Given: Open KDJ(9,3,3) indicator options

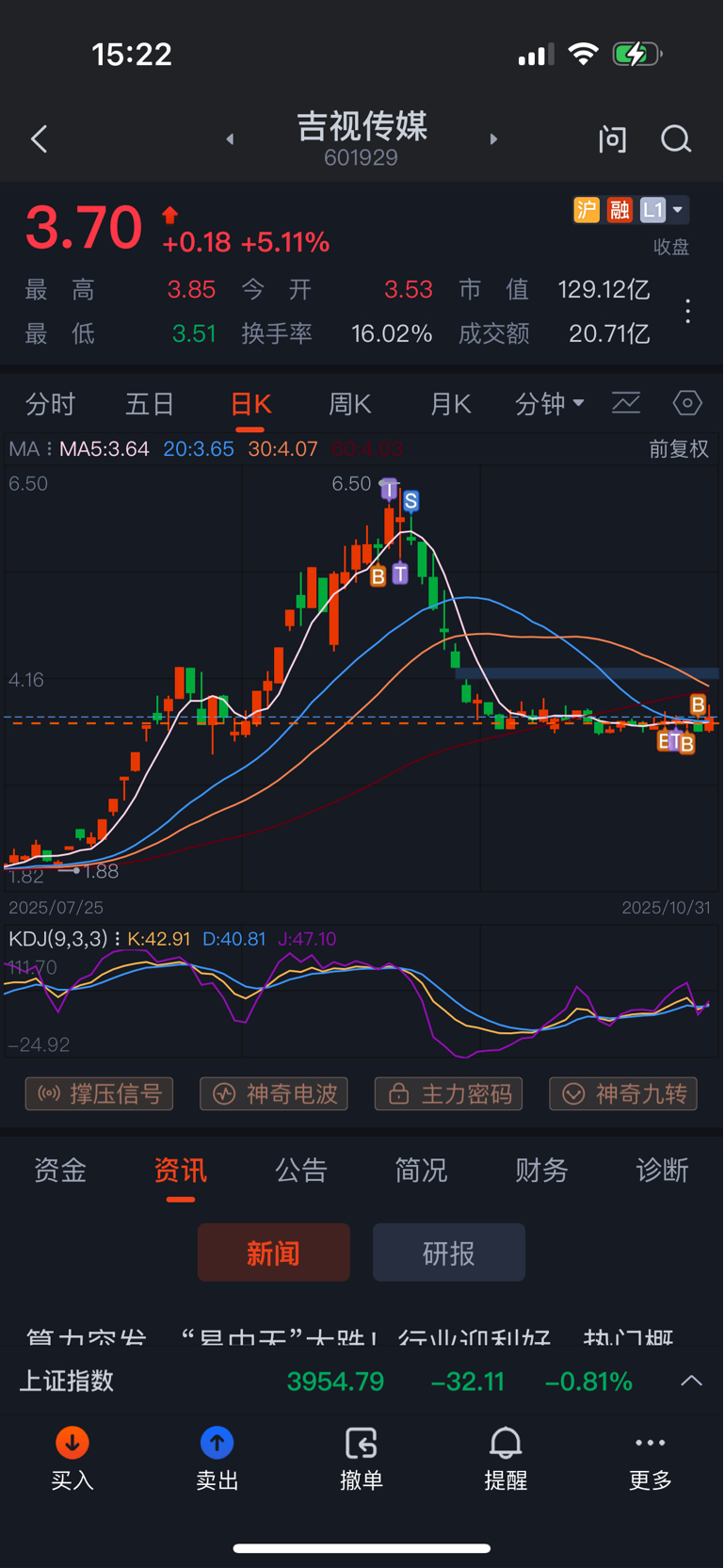Looking at the screenshot, I should tap(64, 939).
